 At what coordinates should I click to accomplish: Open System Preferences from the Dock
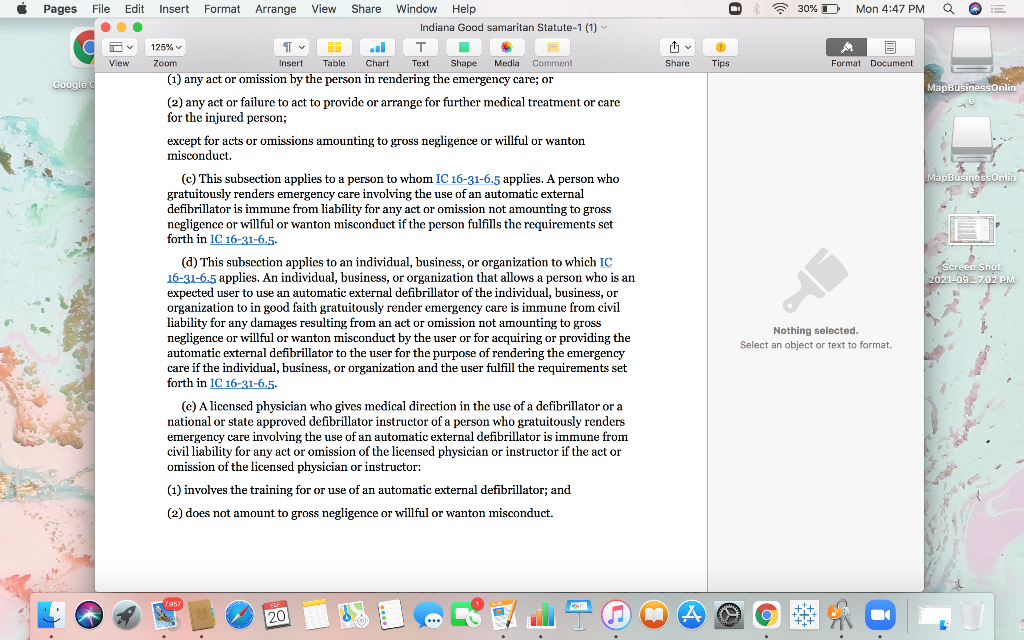(729, 615)
